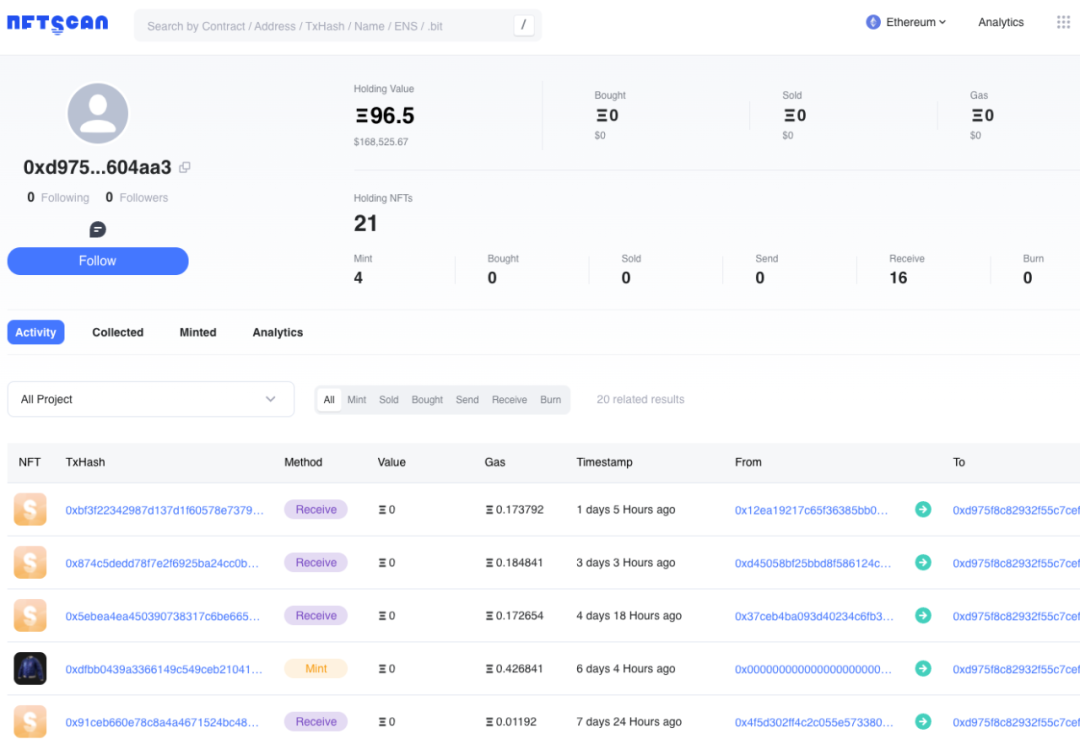Filter activity by Receive
The height and width of the screenshot is (739, 1080).
click(x=509, y=400)
